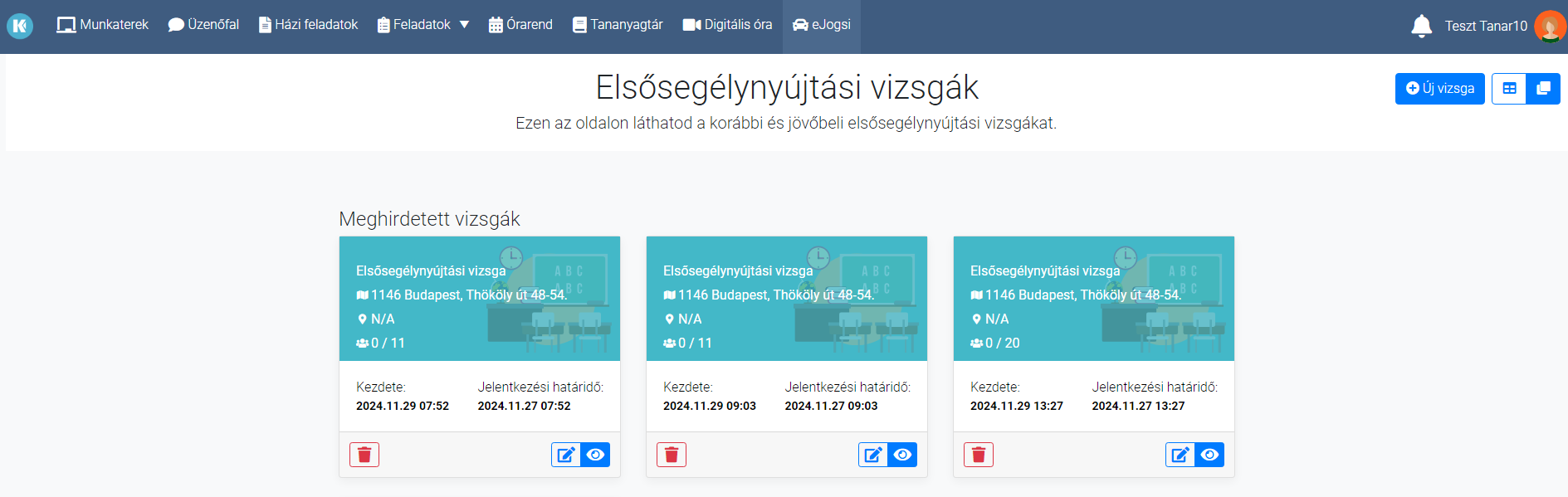Edit the exam starting 13:27
The image size is (1568, 497).
(1180, 455)
